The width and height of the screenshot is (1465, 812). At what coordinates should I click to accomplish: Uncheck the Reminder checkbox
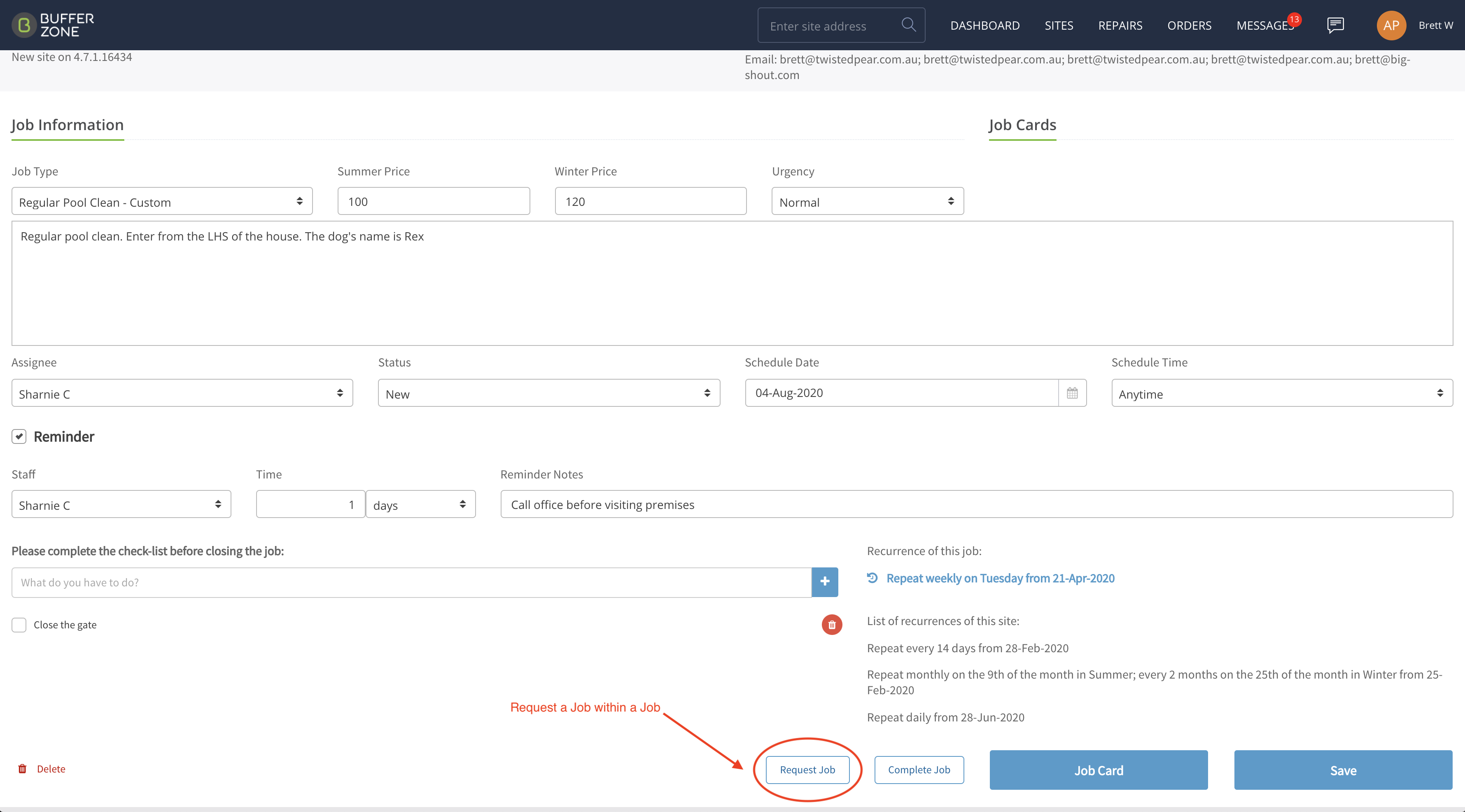pyautogui.click(x=19, y=436)
